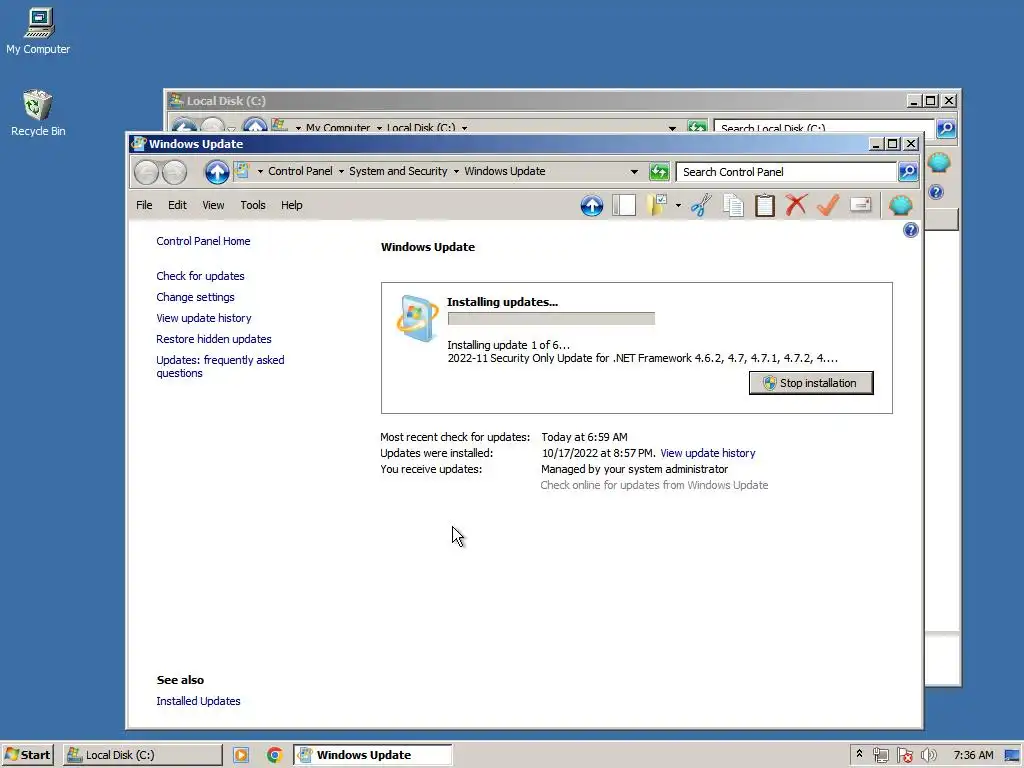Click the search magnifier in Local Disk window
The image size is (1024, 768).
click(x=946, y=129)
